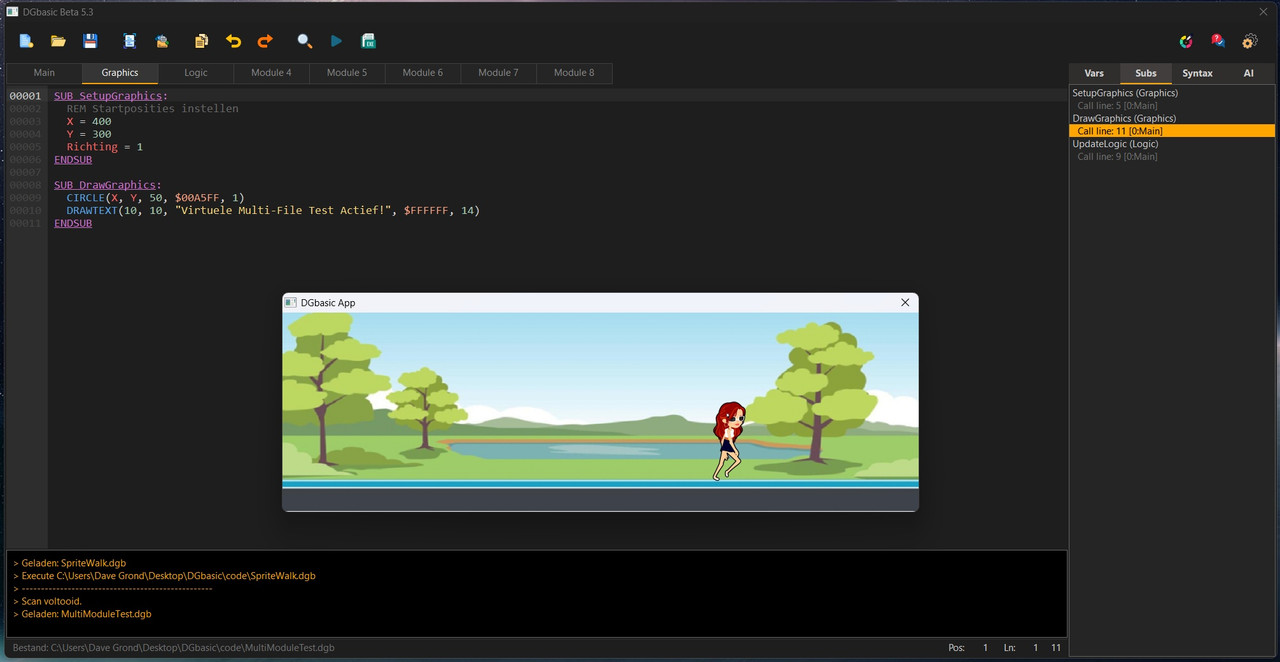
Task: Click the 'X = 400' code line
Action: 89,121
